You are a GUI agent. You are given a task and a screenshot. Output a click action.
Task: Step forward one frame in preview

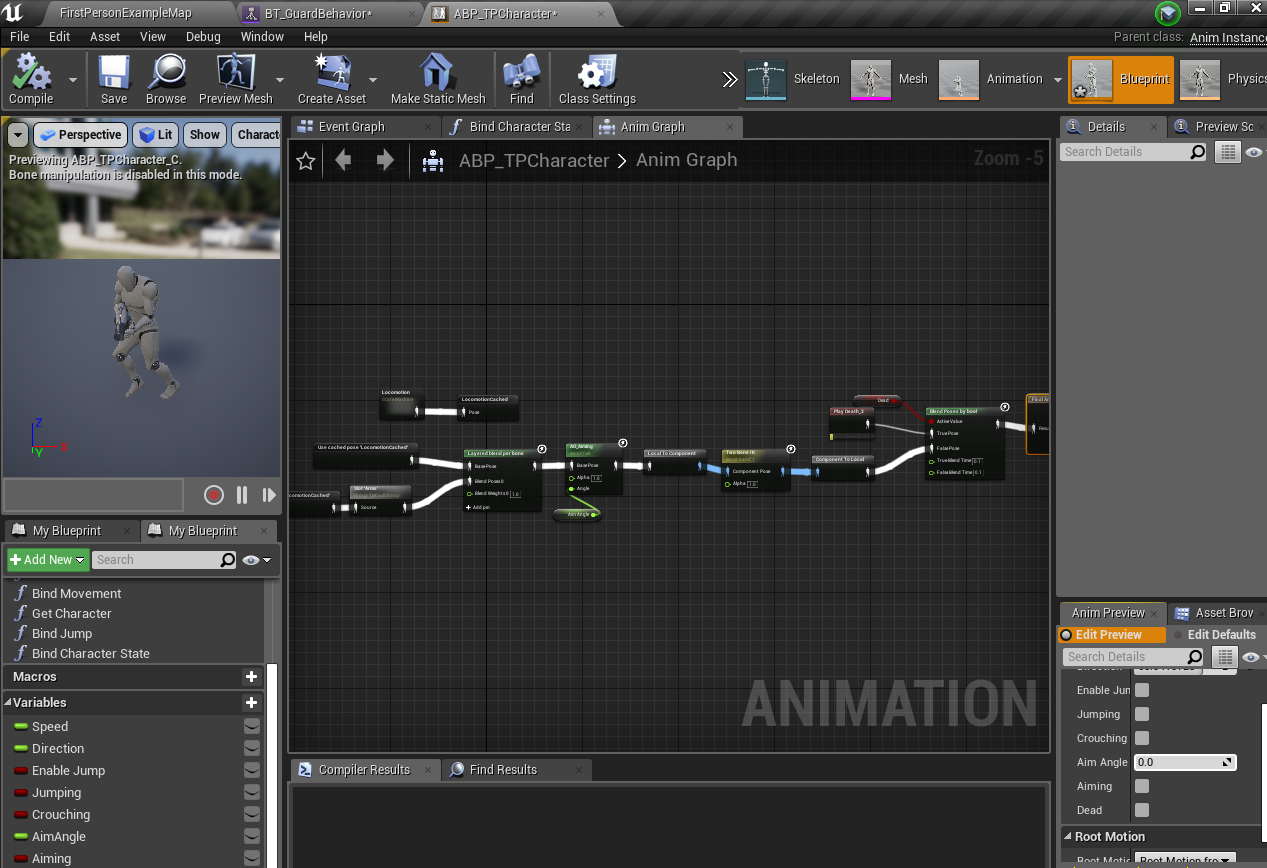point(269,495)
